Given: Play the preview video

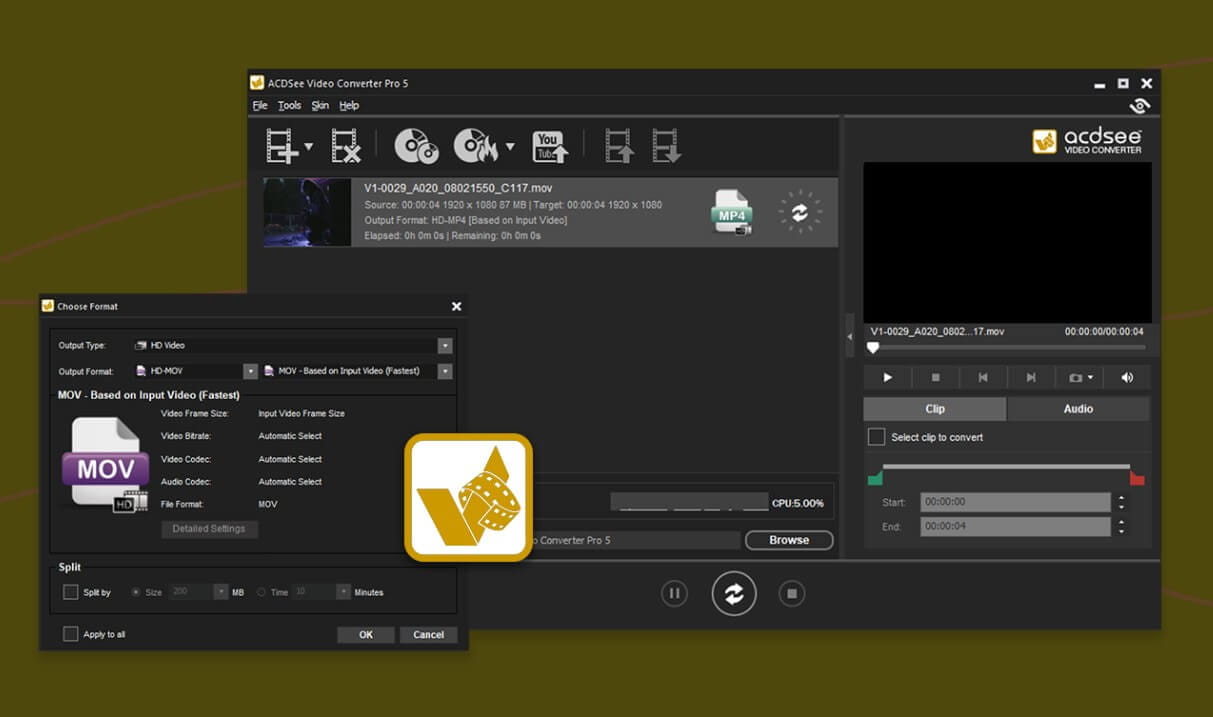Looking at the screenshot, I should click(887, 377).
